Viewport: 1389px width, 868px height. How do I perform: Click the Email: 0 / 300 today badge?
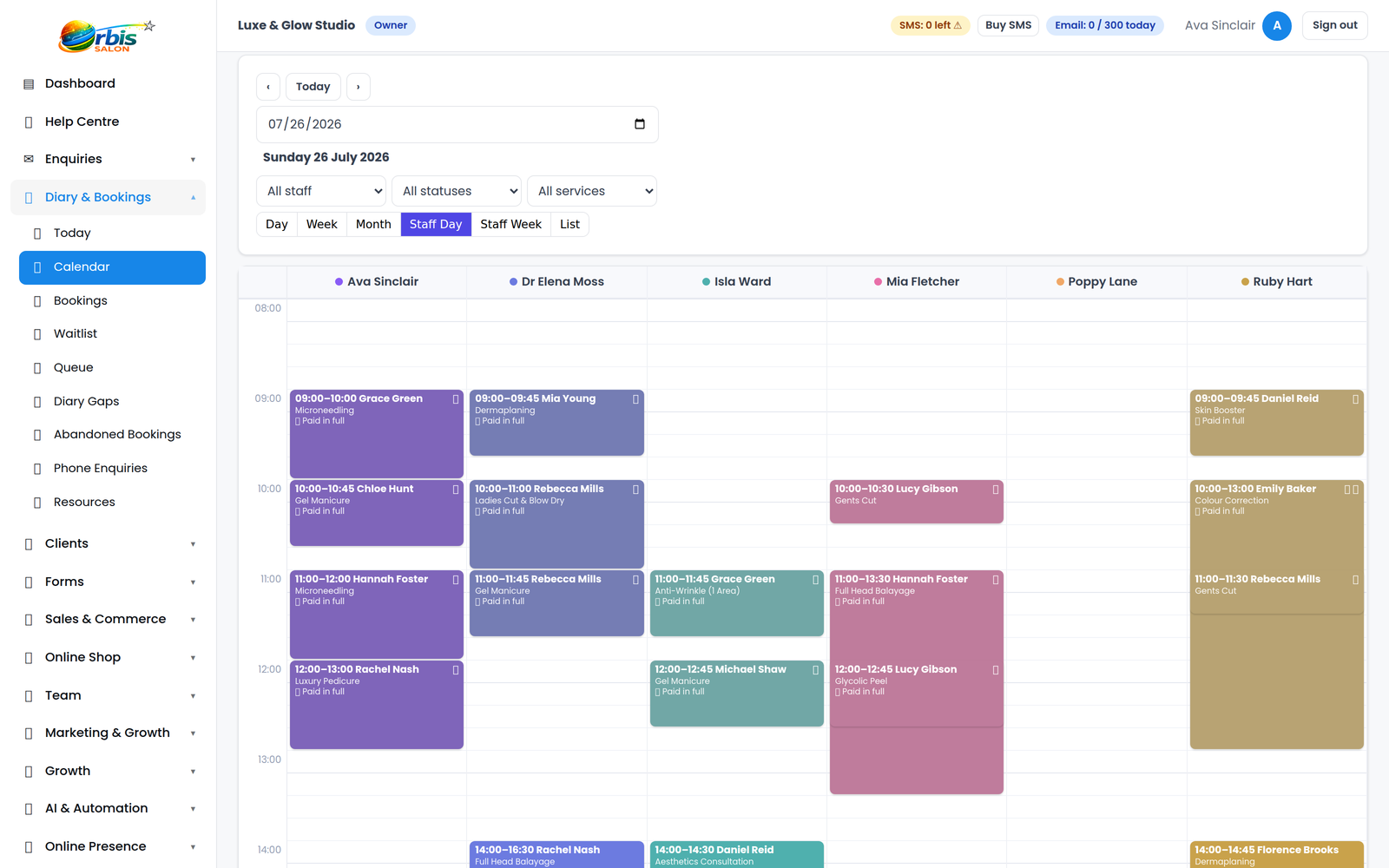click(1105, 25)
